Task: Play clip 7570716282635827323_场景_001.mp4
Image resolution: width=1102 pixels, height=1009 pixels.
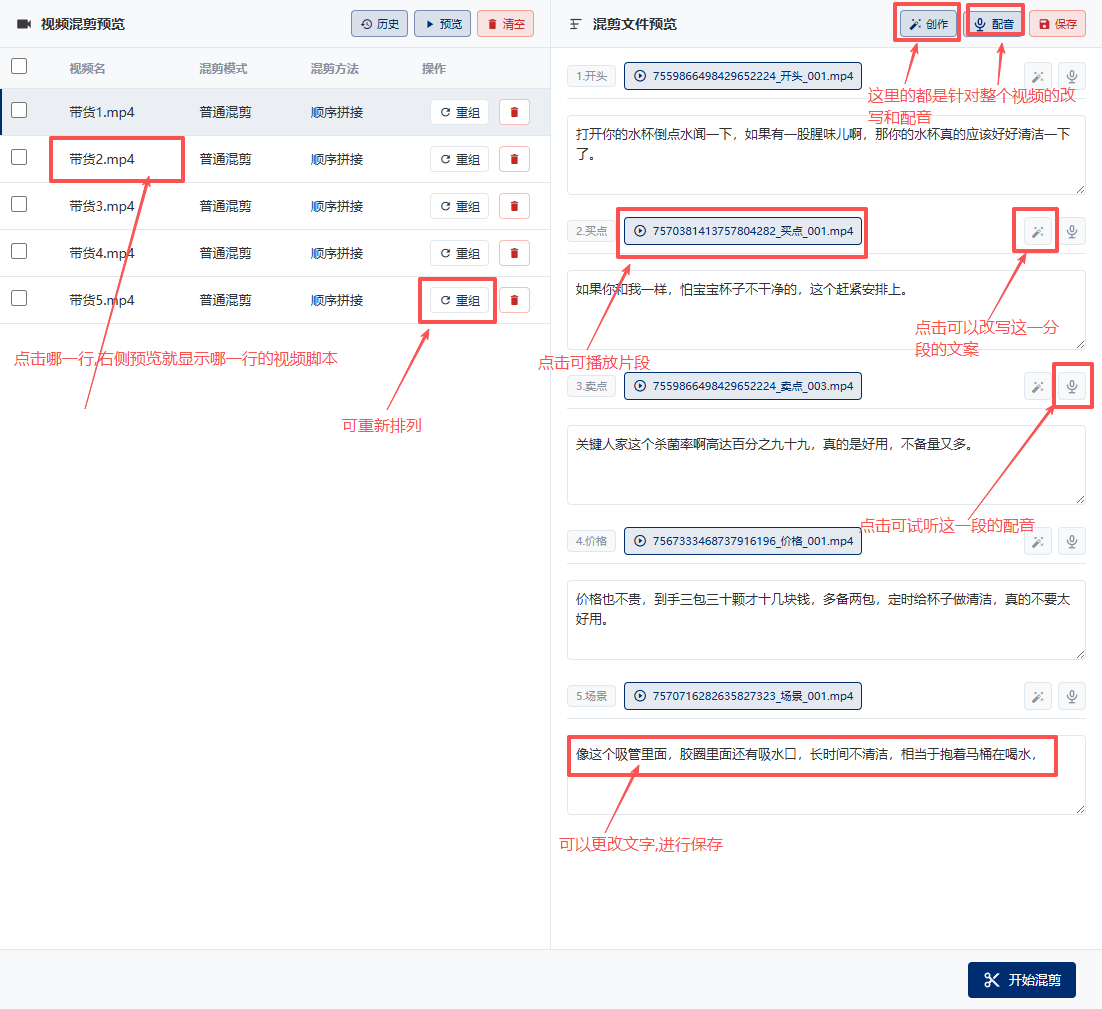Action: pyautogui.click(x=743, y=696)
